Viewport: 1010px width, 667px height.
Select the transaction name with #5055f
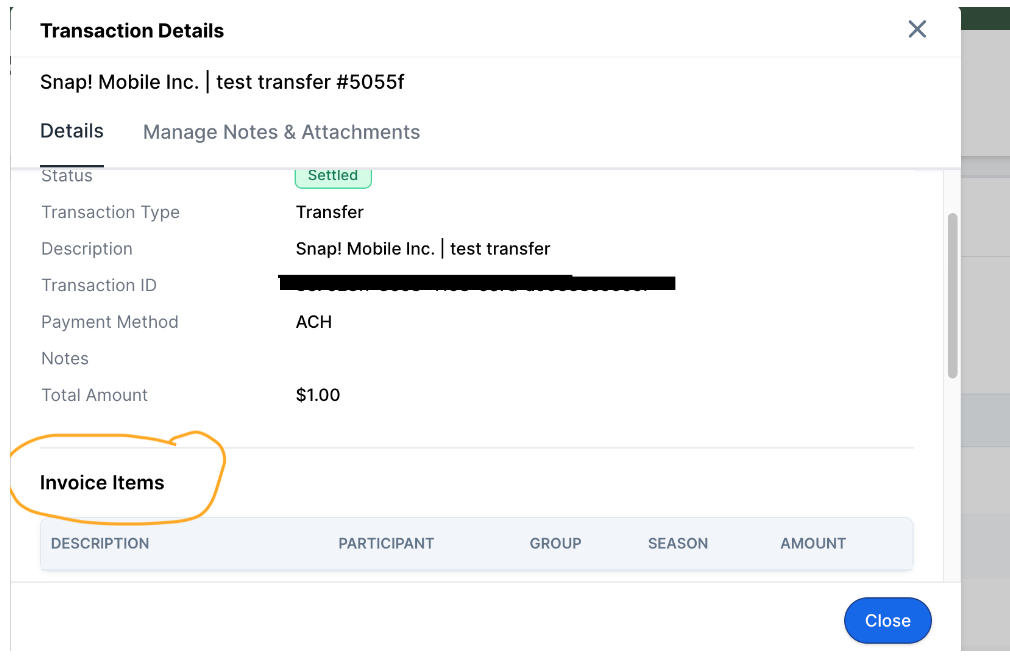pos(221,82)
